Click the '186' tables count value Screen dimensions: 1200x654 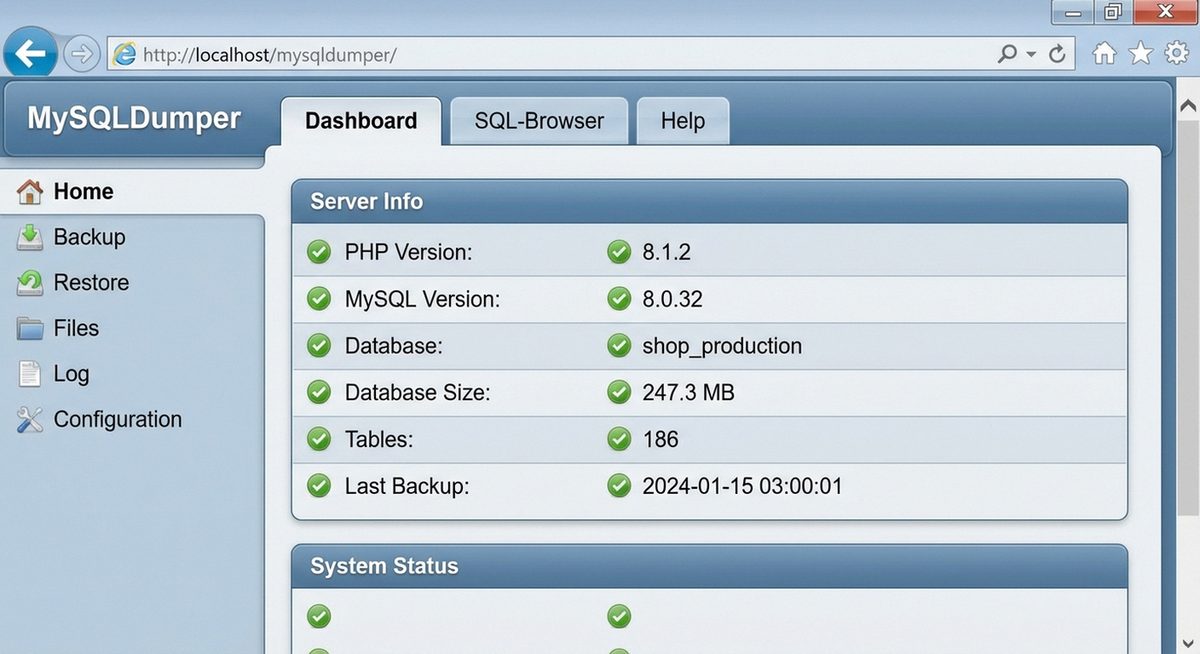point(660,439)
